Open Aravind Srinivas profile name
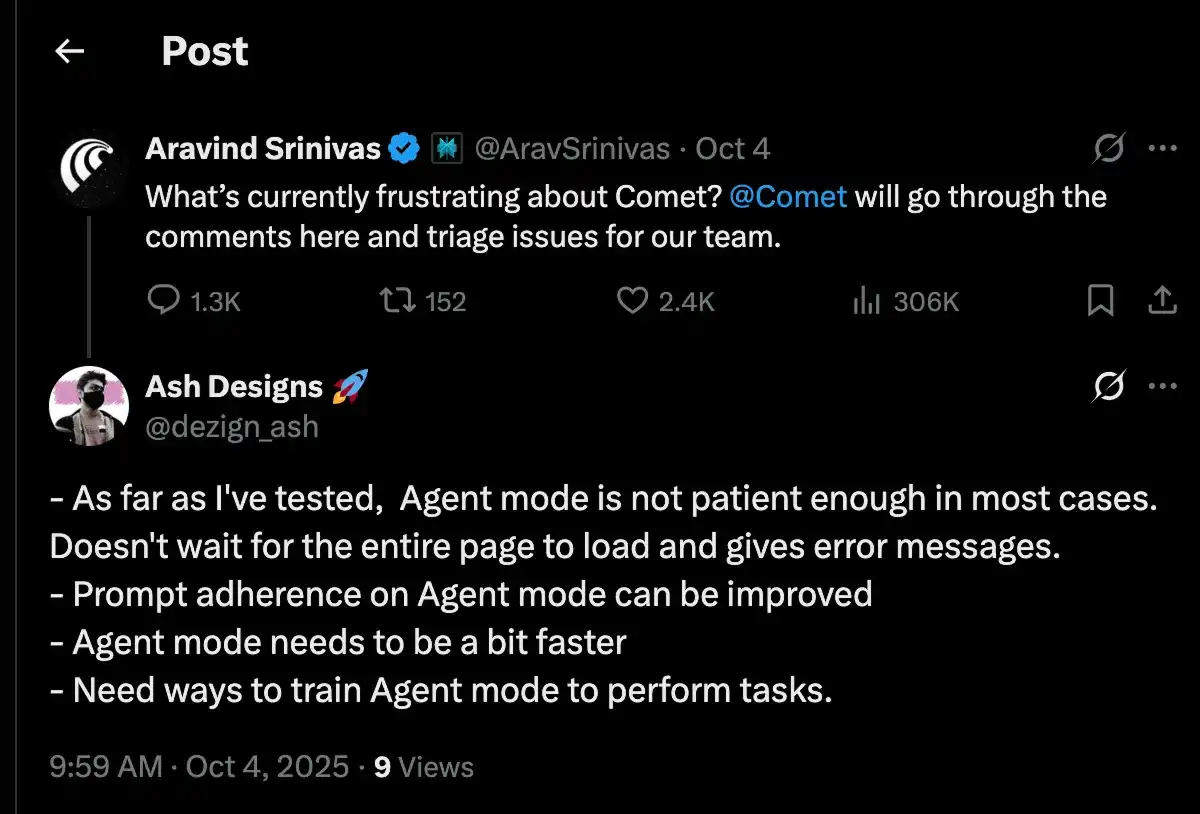This screenshot has width=1200, height=814. [263, 149]
